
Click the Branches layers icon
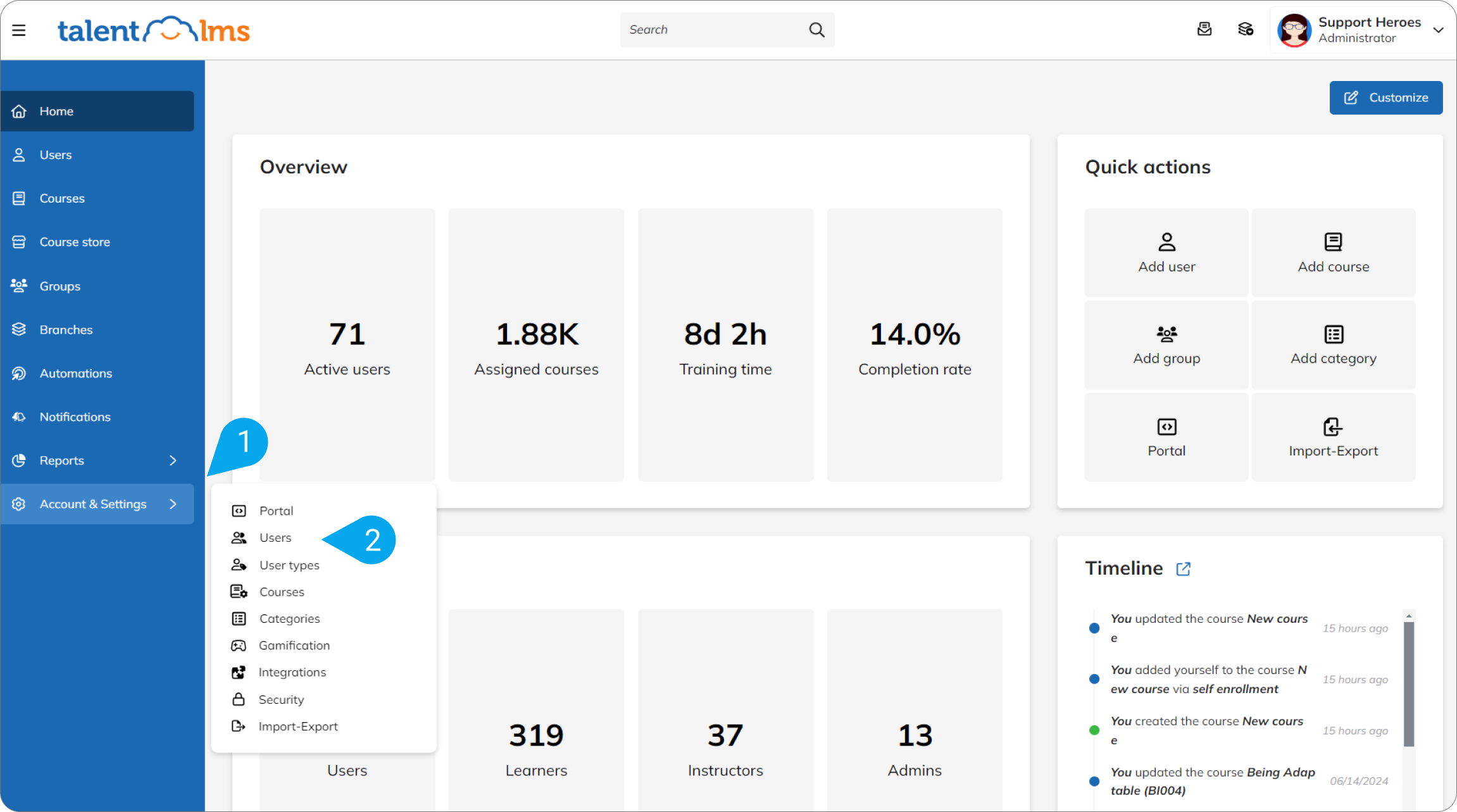(x=19, y=330)
